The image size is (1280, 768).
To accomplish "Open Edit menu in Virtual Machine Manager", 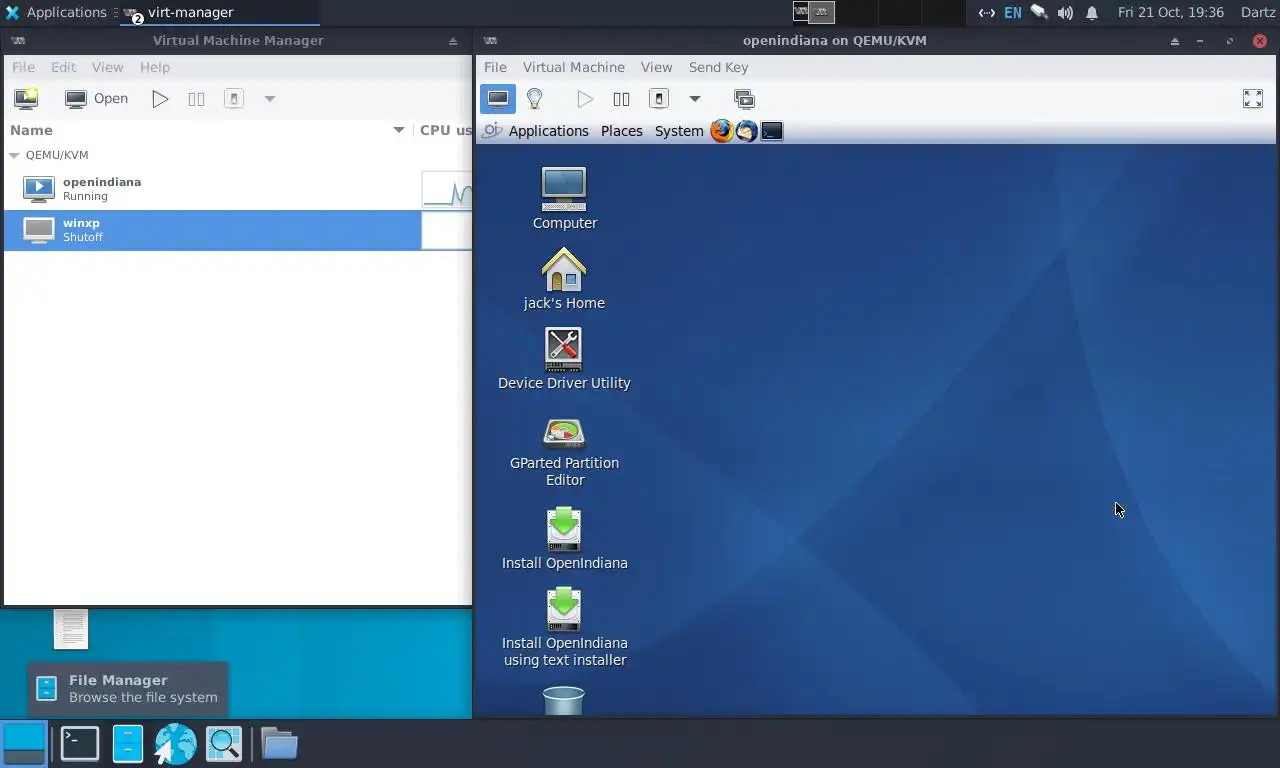I will click(x=63, y=67).
